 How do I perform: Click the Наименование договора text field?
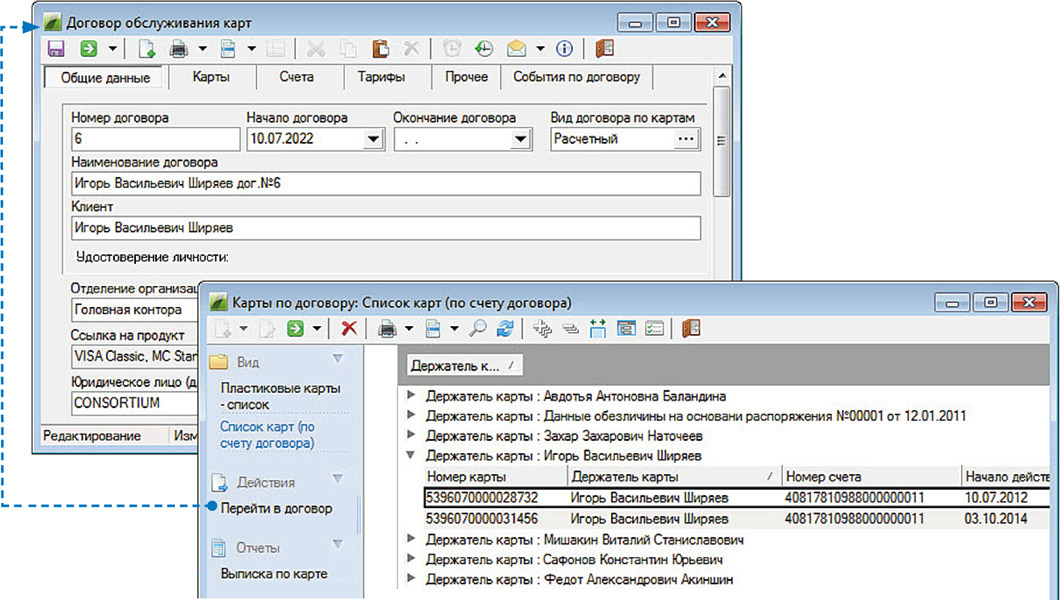(x=386, y=184)
